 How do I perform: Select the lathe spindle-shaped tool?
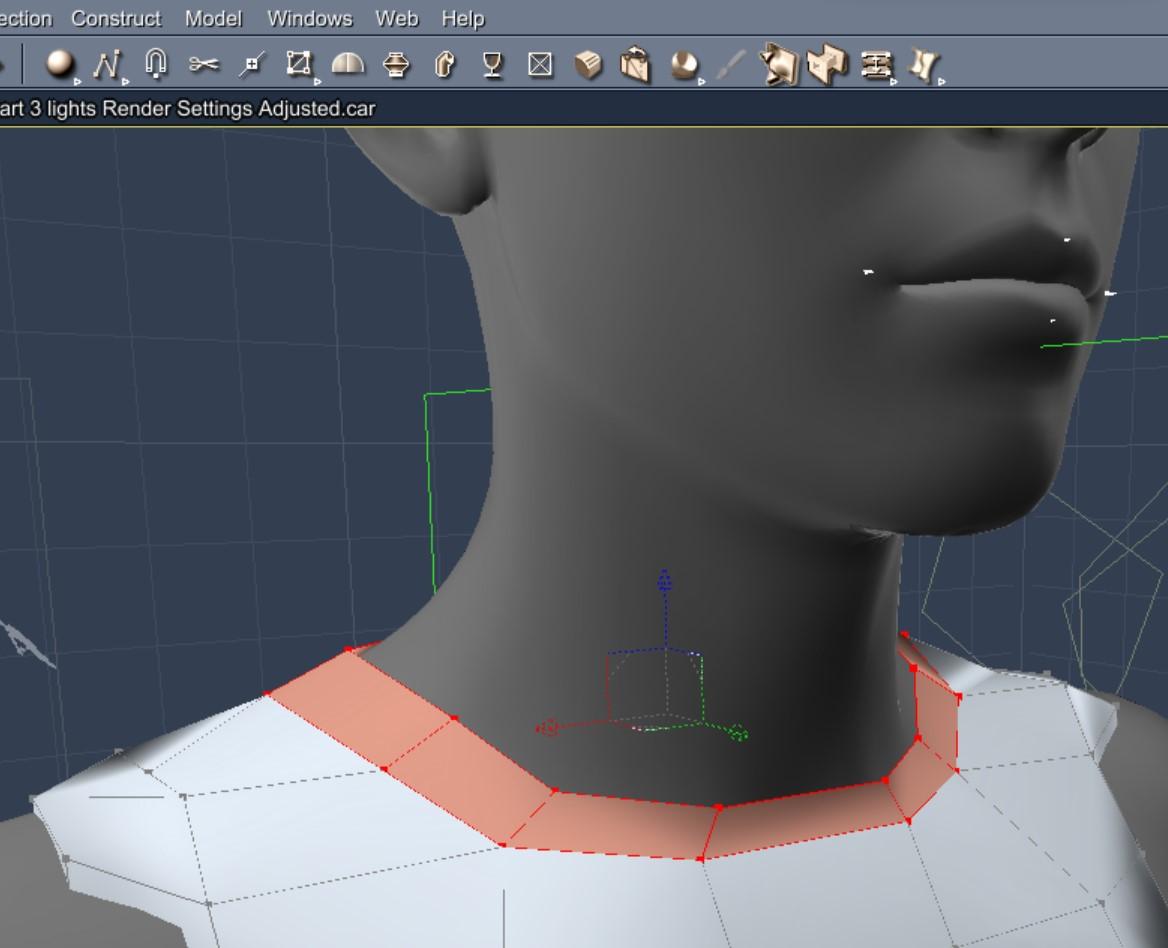[x=396, y=65]
